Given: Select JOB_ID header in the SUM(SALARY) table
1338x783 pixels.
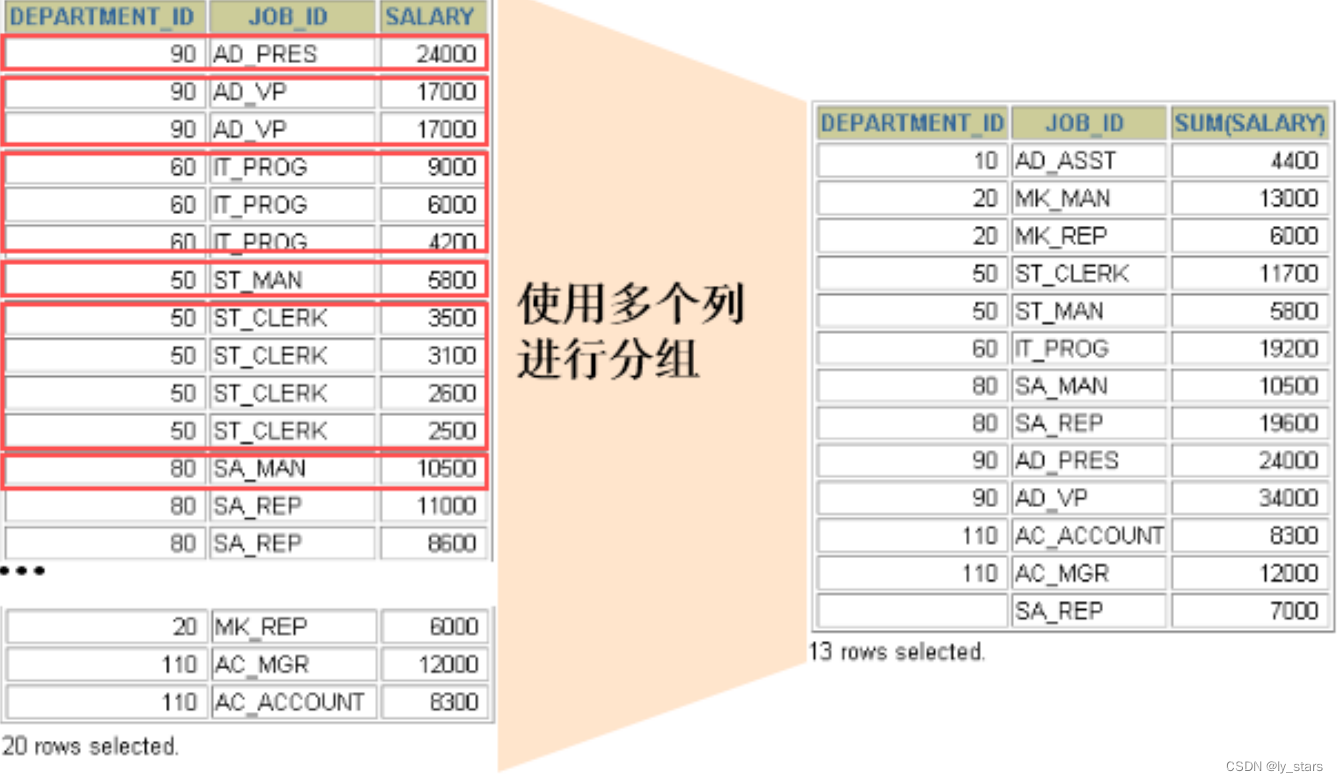Looking at the screenshot, I should point(1088,123).
